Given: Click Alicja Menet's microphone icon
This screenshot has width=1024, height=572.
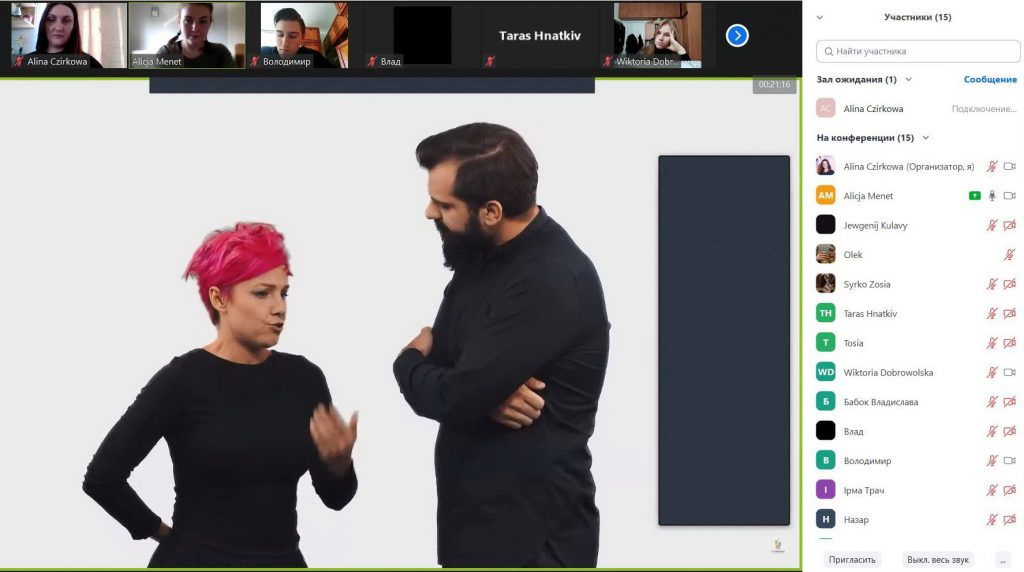Looking at the screenshot, I should coord(992,196).
